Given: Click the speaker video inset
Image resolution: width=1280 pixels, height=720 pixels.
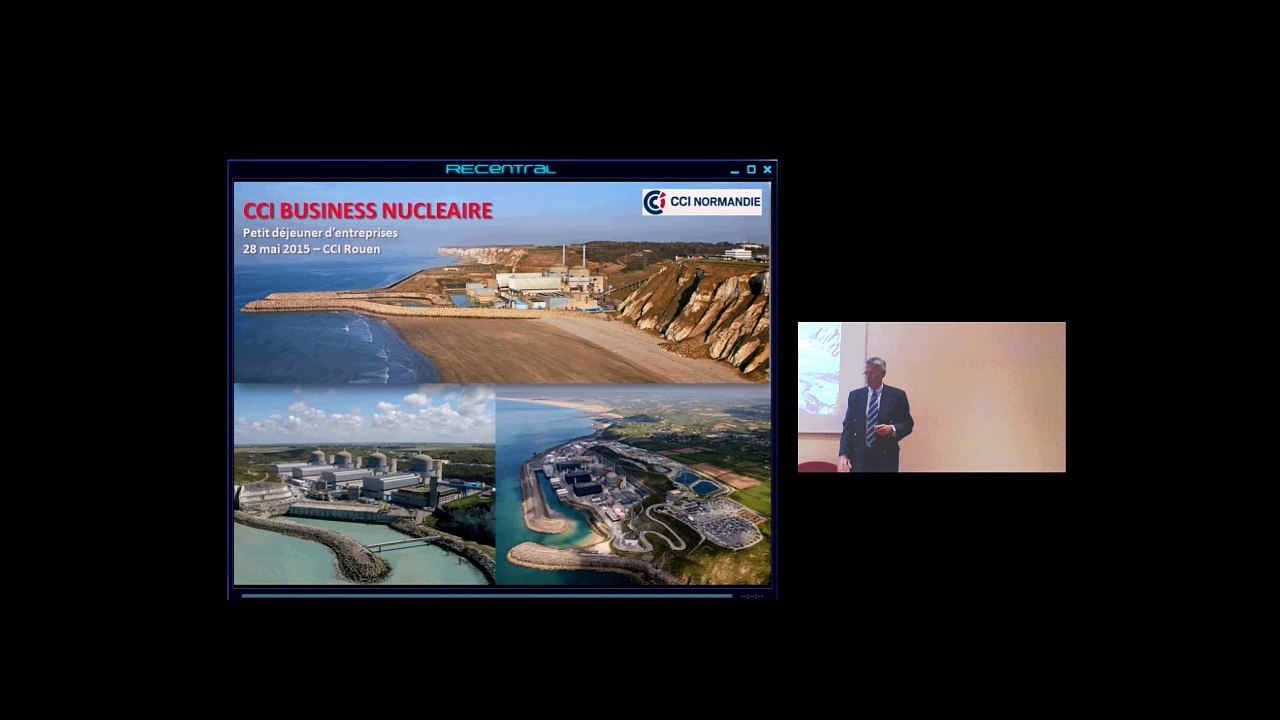Looking at the screenshot, I should (931, 397).
